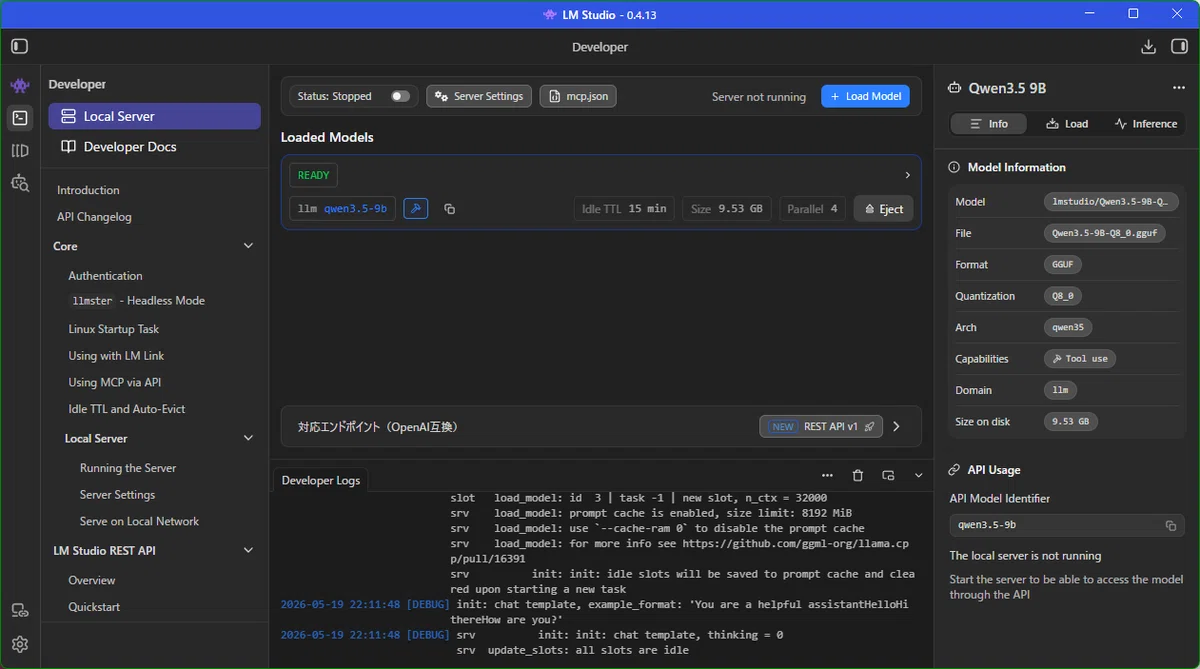Collapse the Core docs section
Screen dimensions: 1200x669
point(249,246)
